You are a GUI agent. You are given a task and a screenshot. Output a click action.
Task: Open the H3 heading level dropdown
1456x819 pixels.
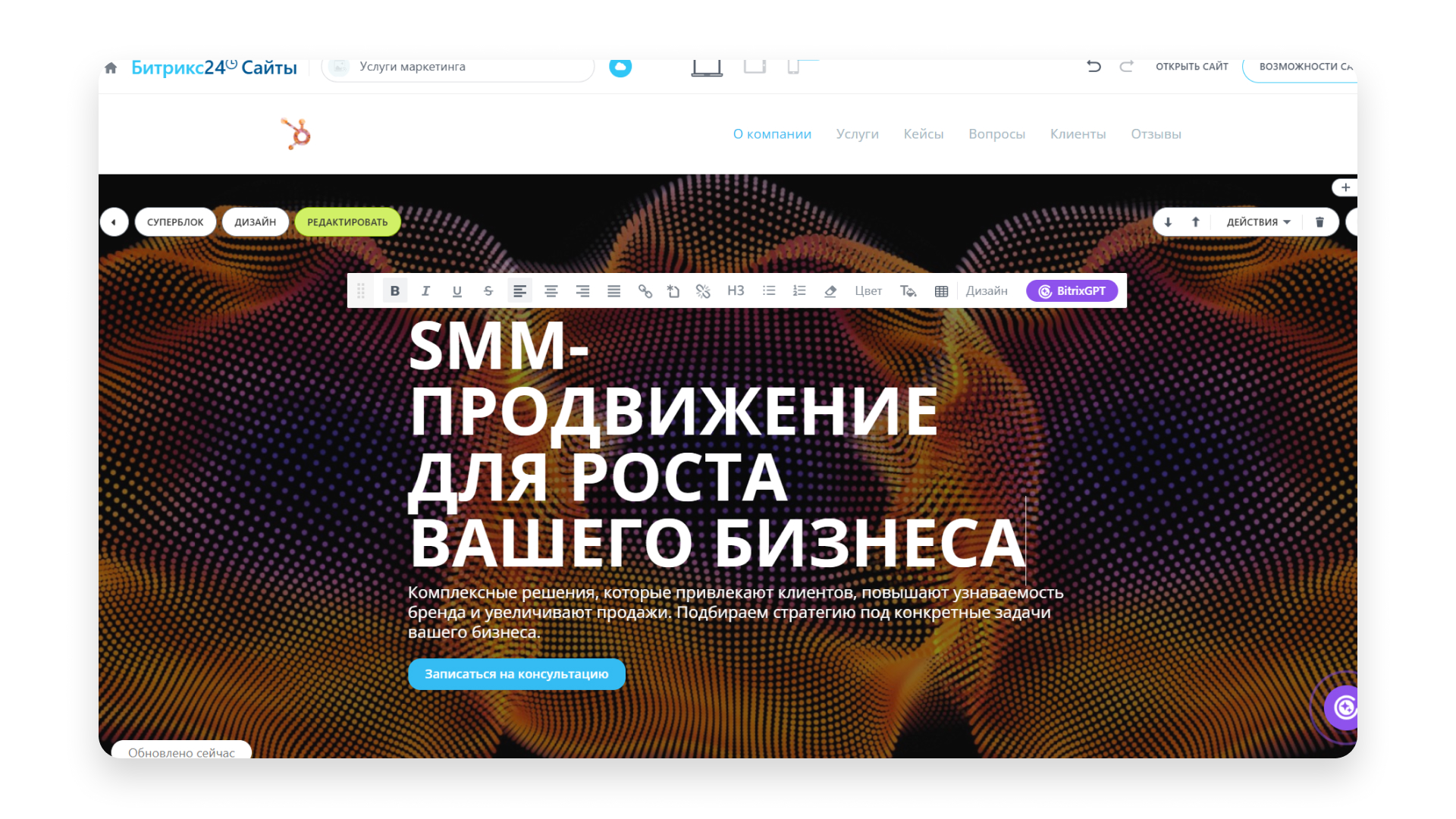(x=736, y=291)
